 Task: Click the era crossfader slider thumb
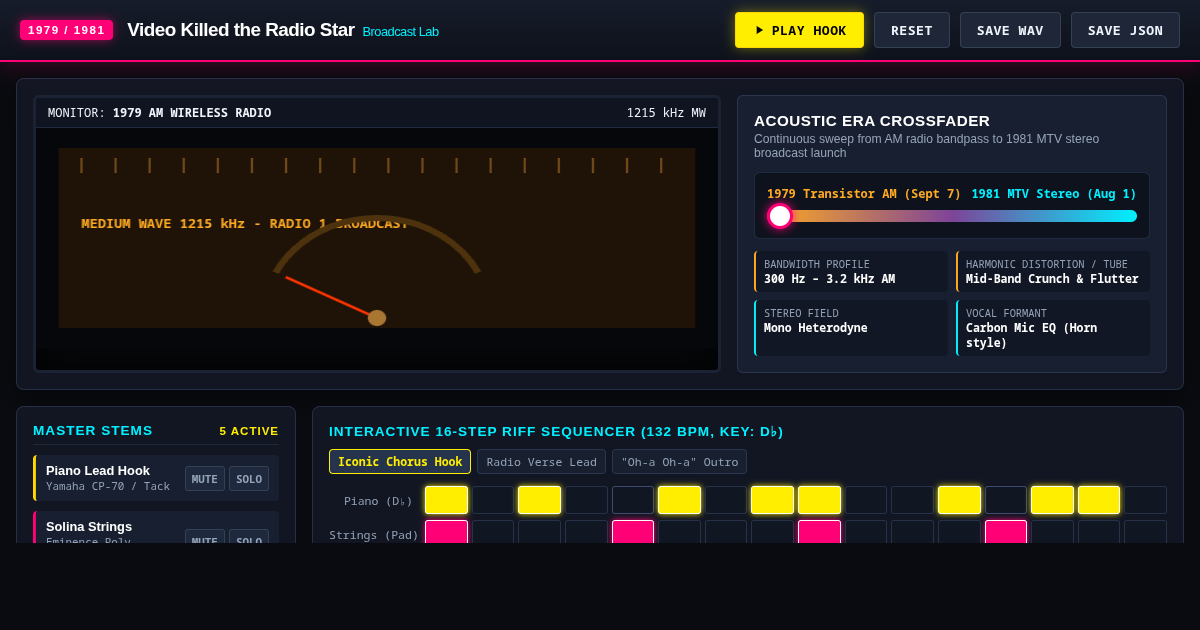point(780,216)
